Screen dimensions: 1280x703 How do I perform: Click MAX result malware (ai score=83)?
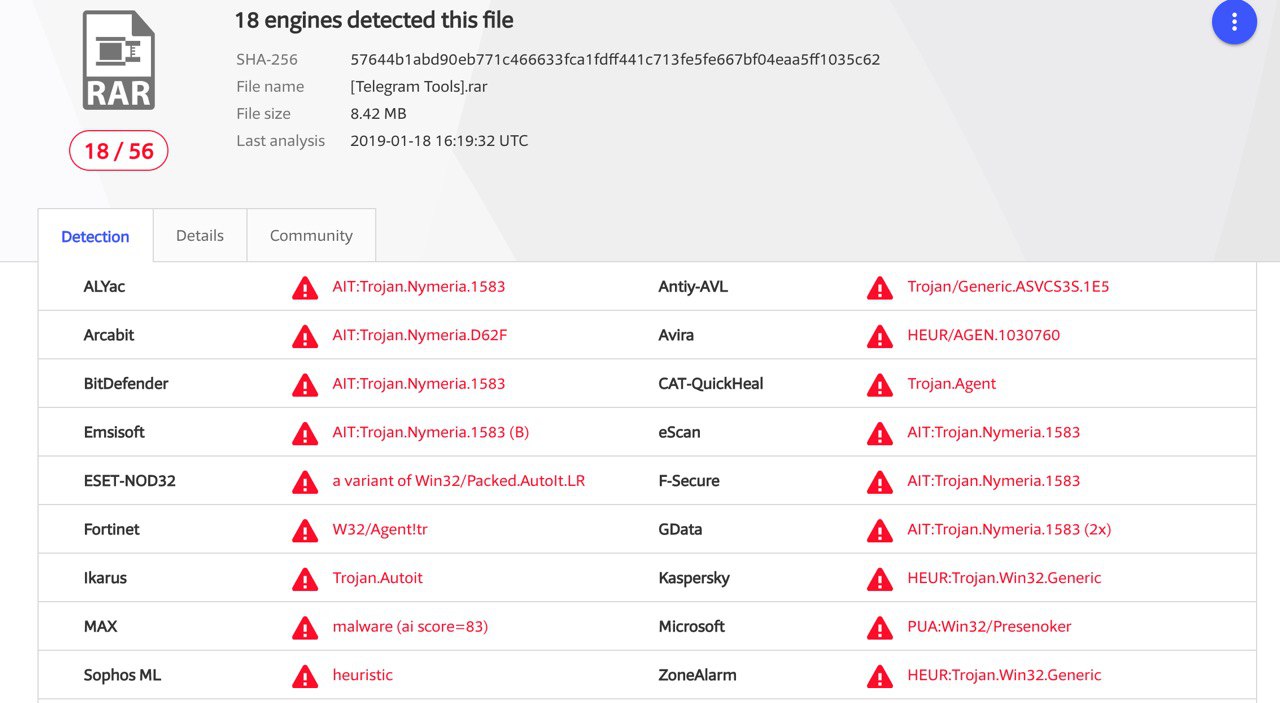(410, 626)
